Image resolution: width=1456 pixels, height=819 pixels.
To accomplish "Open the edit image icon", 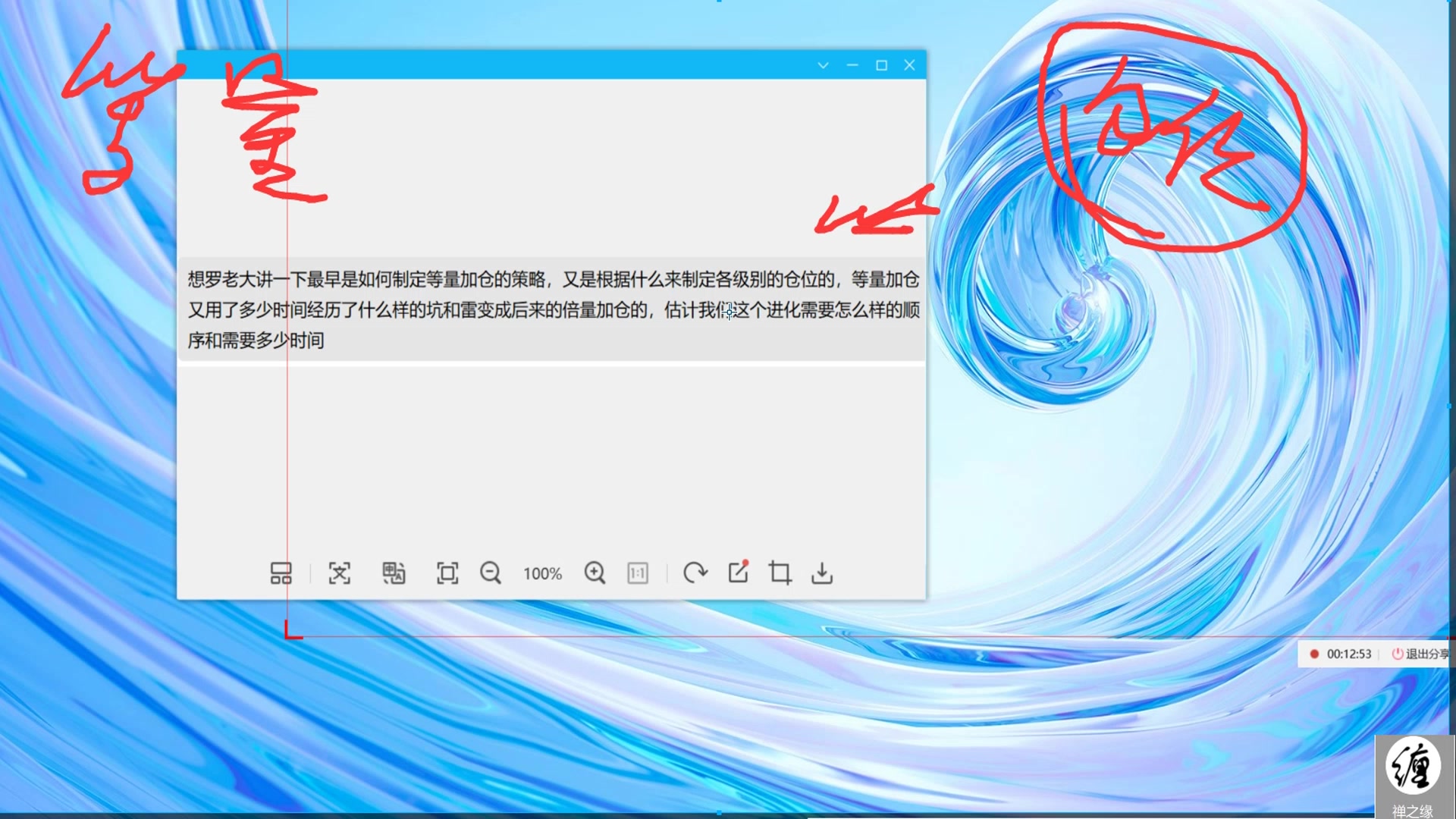I will pyautogui.click(x=739, y=572).
